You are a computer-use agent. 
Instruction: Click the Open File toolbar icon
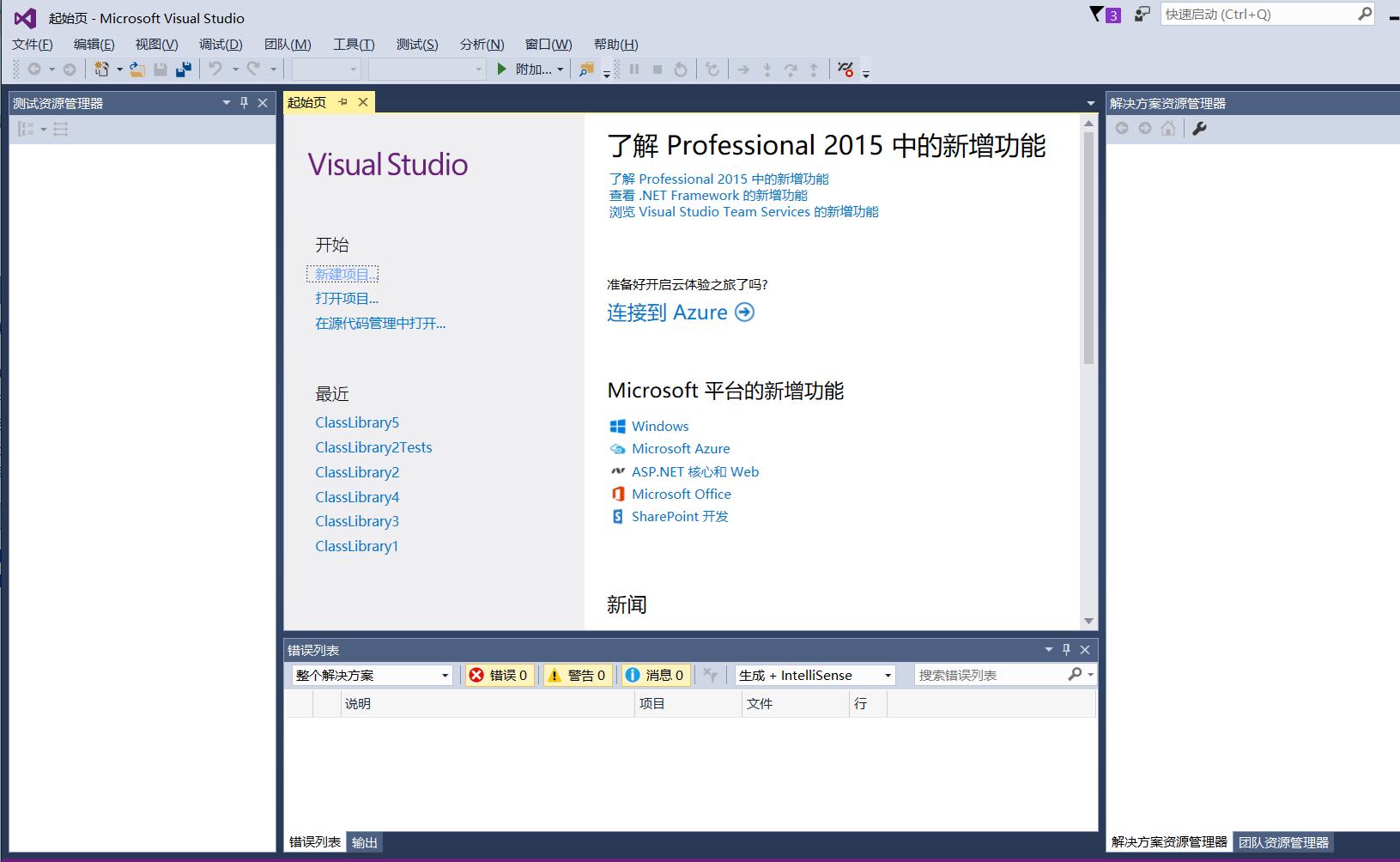[x=137, y=70]
